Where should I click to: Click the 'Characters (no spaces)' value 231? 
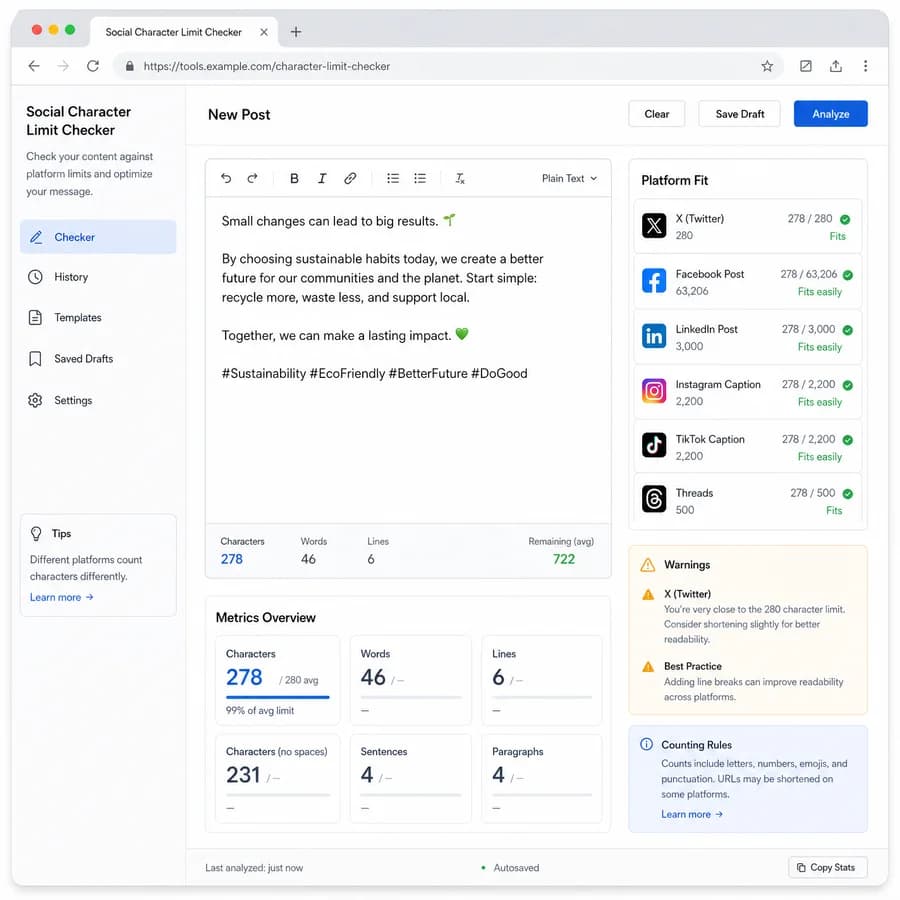pos(243,775)
